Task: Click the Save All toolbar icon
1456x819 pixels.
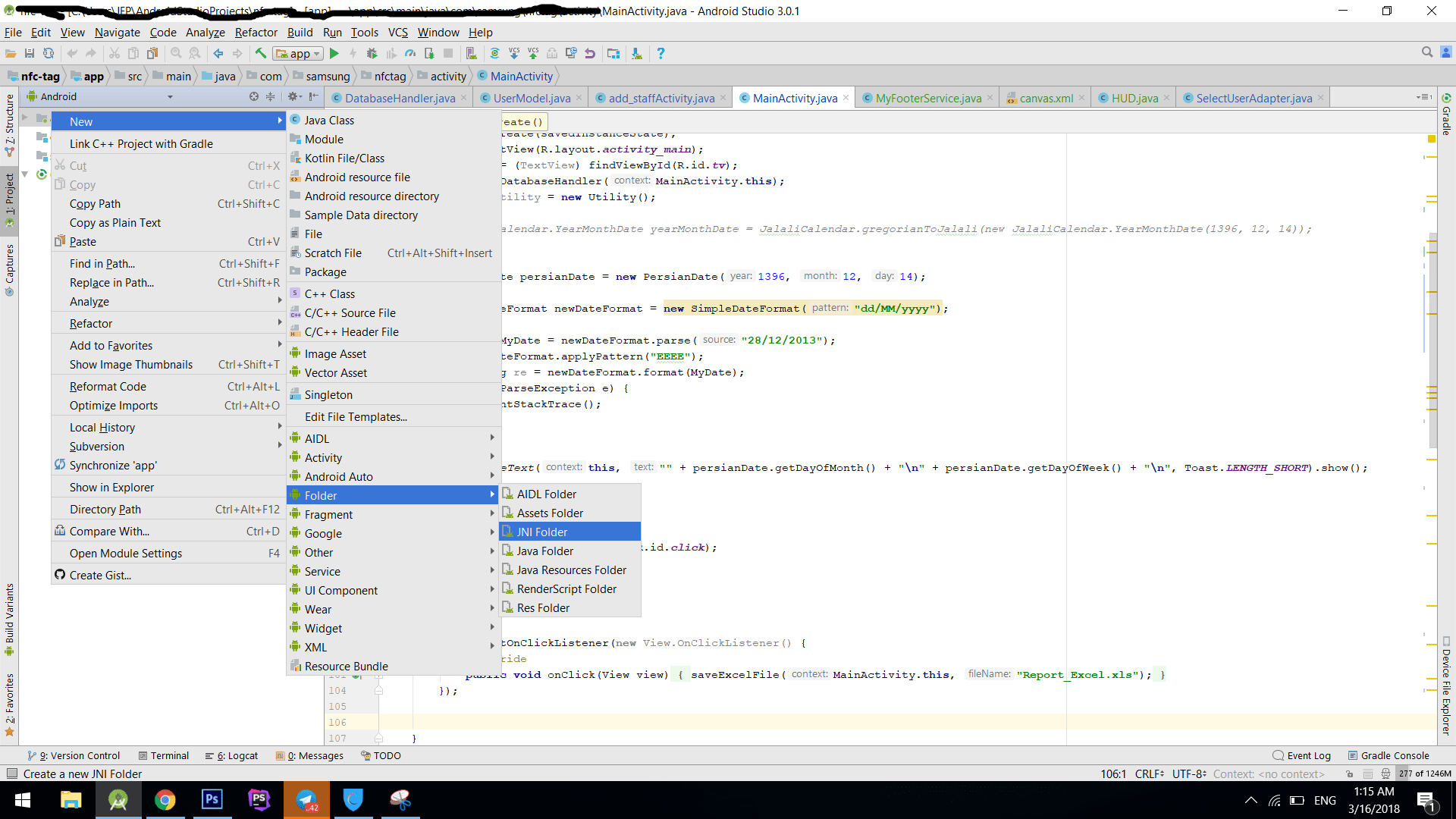Action: click(30, 54)
